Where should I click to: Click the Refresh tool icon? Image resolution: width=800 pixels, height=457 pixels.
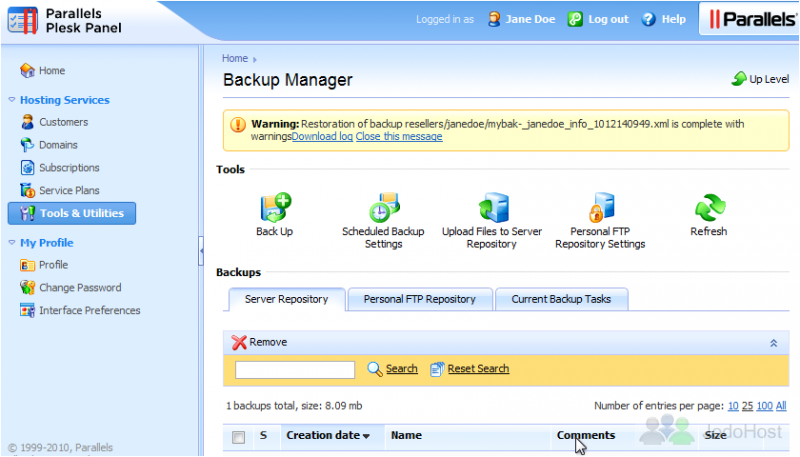click(710, 208)
